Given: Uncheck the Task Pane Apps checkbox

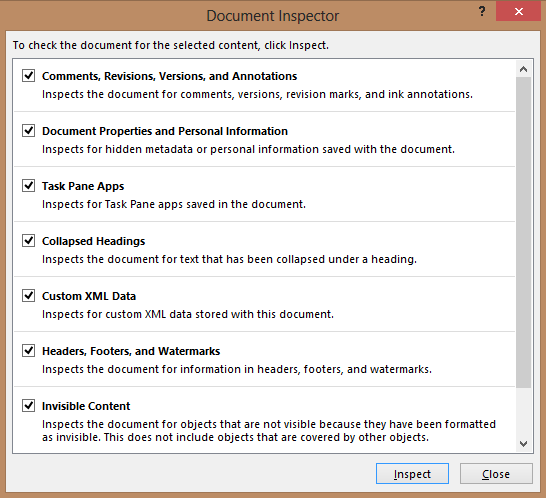Looking at the screenshot, I should pos(29,186).
